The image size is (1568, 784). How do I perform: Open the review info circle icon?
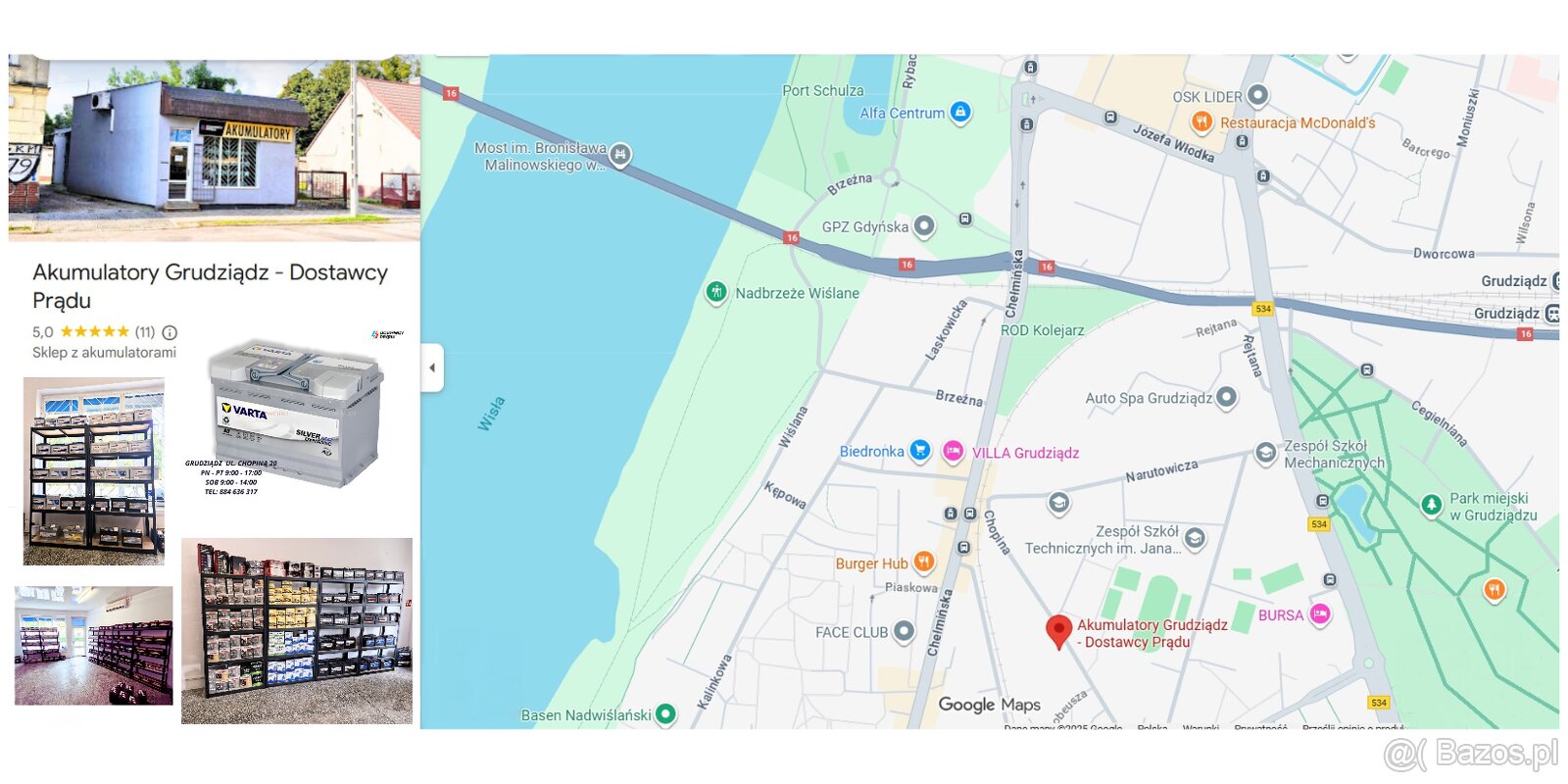[x=170, y=332]
